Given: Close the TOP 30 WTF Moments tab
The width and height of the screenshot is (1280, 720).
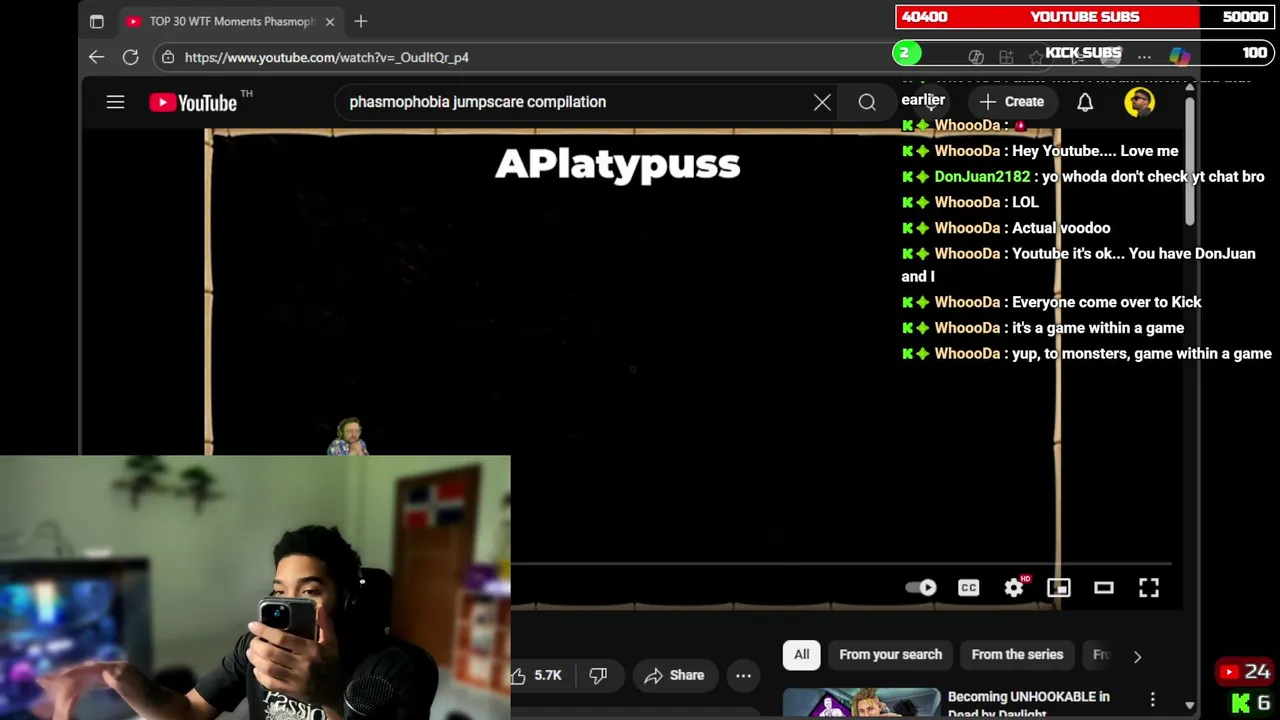Looking at the screenshot, I should tap(330, 21).
